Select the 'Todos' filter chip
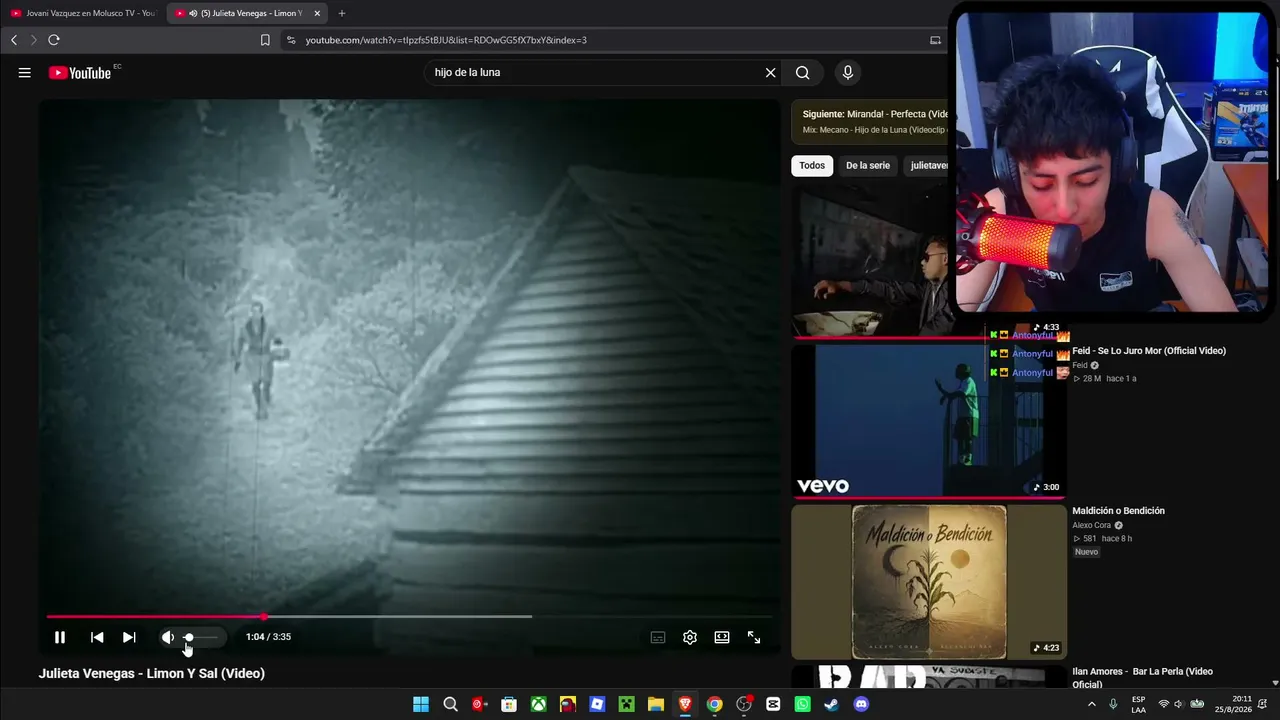Image resolution: width=1280 pixels, height=720 pixels. (x=812, y=166)
